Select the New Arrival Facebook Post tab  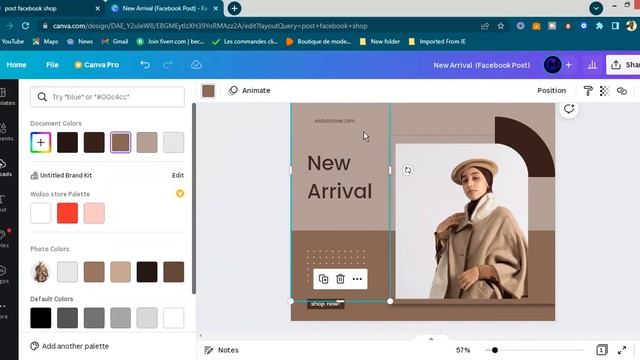click(x=163, y=8)
